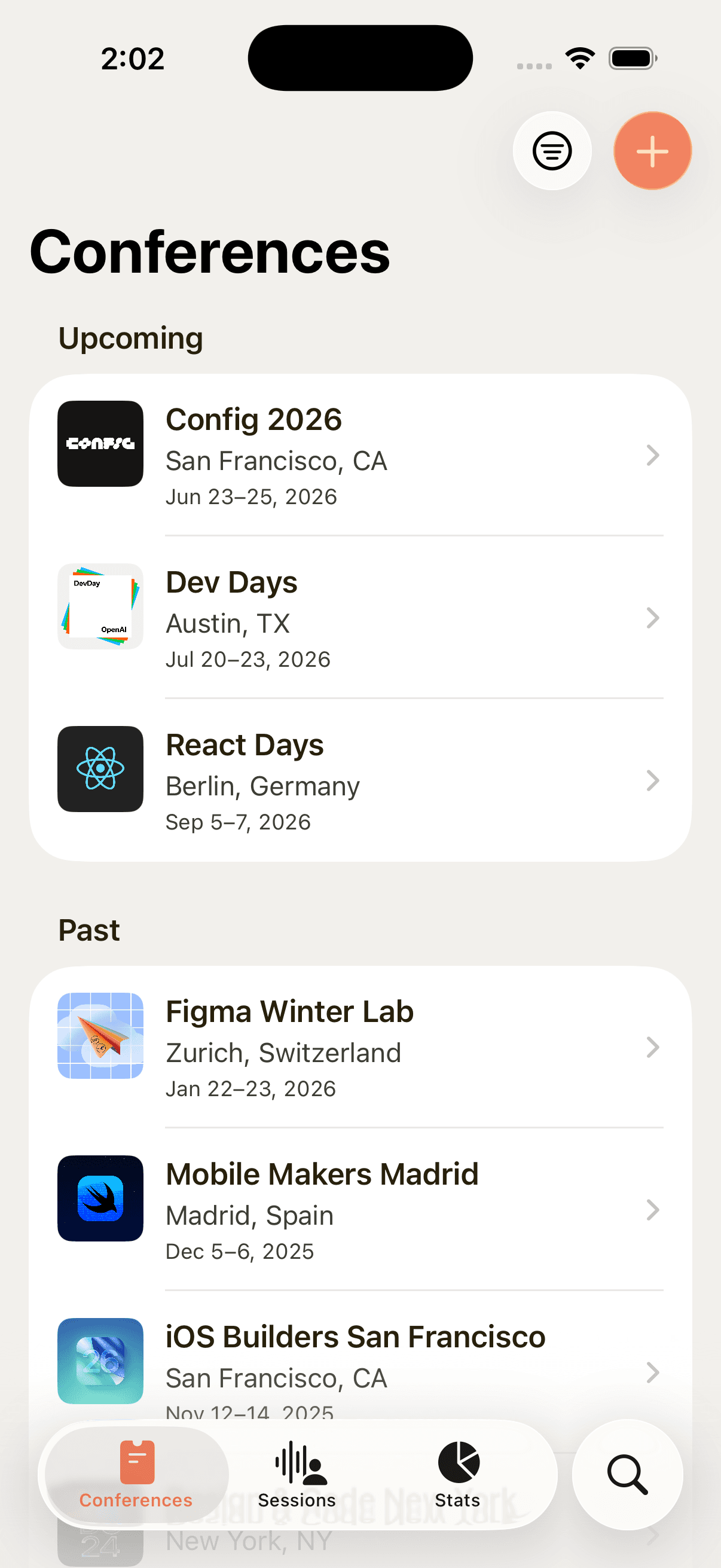Screen dimensions: 721x1568
Task: Select the Conferences tab
Action: (136, 1474)
